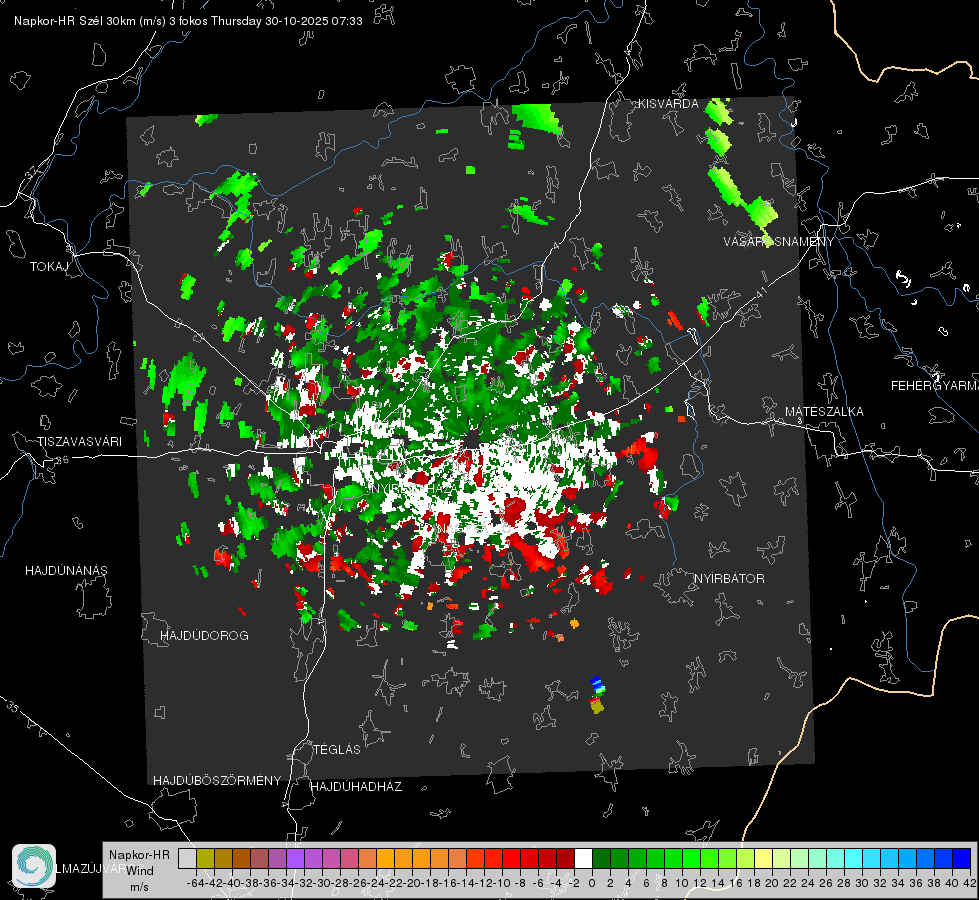979x900 pixels.
Task: Select the TOKAJ town label
Action: click(x=49, y=267)
